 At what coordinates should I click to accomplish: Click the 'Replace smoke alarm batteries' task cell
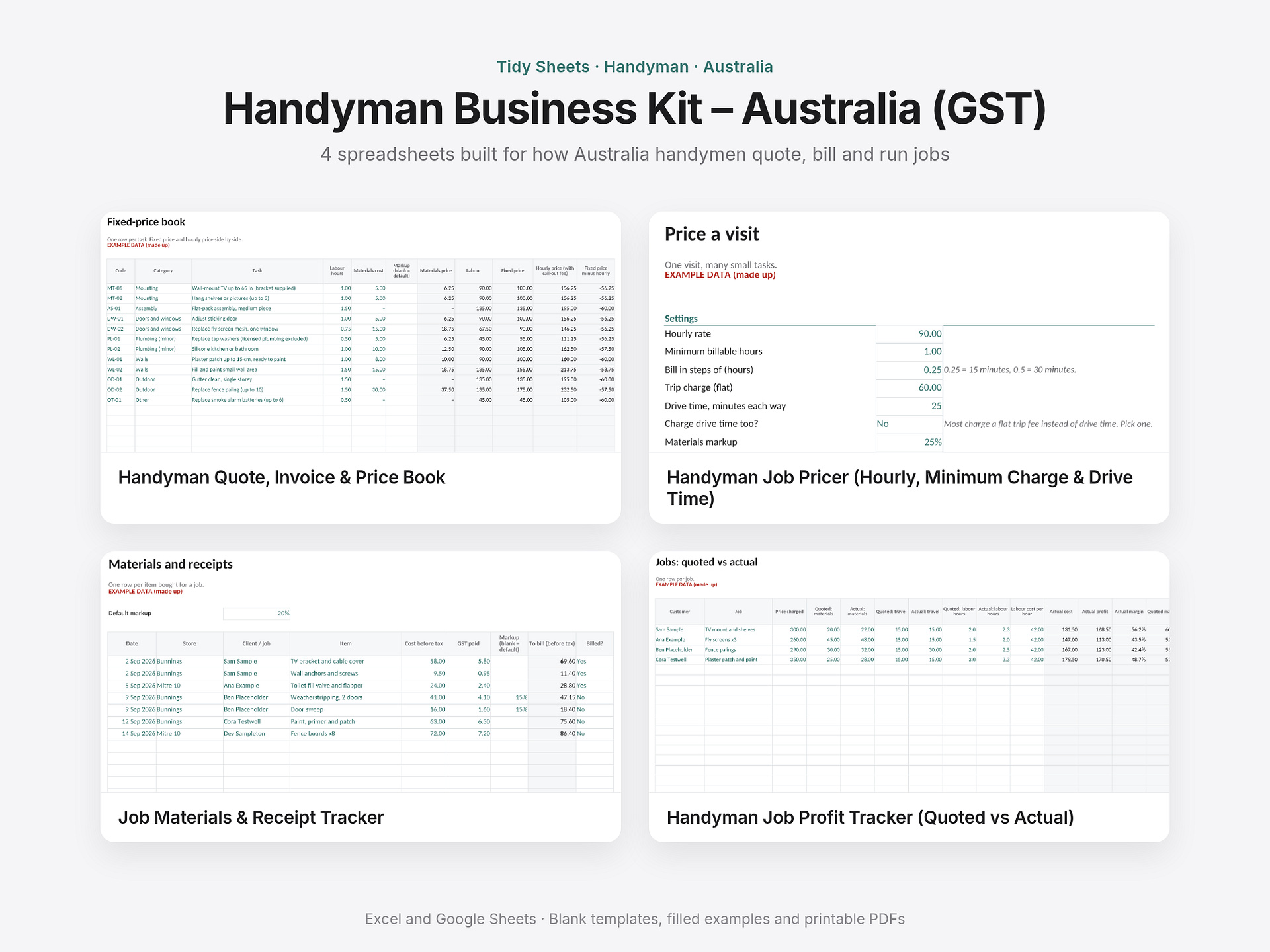tap(257, 400)
